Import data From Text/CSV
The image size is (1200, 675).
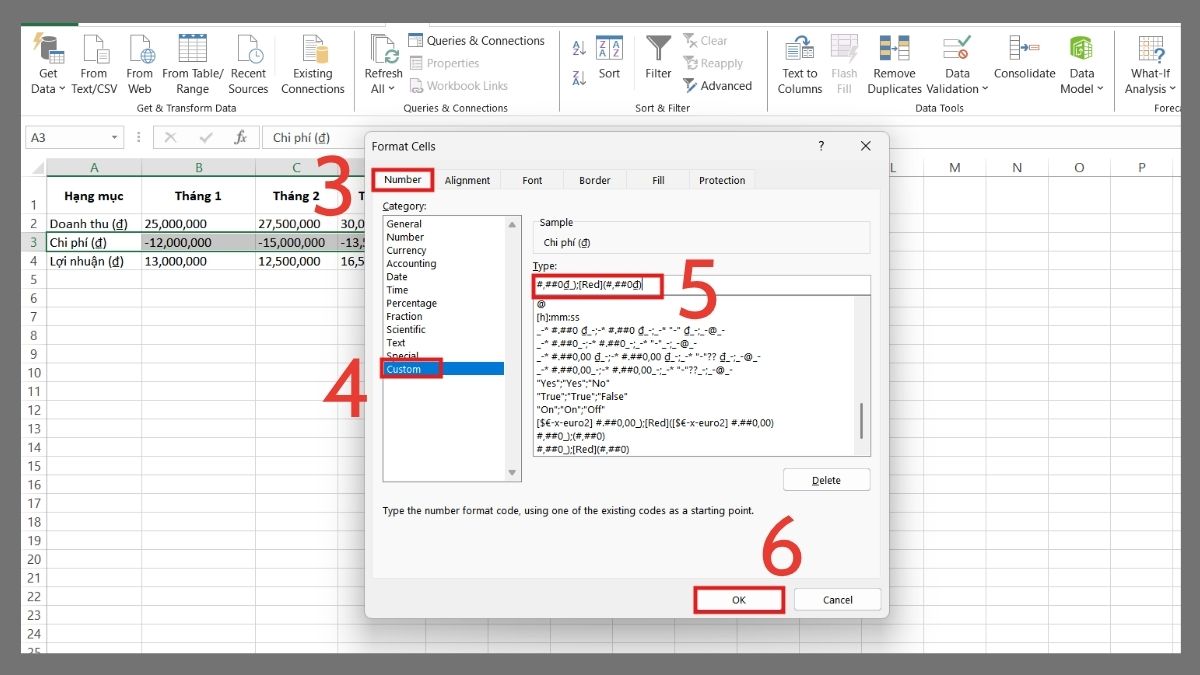(94, 64)
